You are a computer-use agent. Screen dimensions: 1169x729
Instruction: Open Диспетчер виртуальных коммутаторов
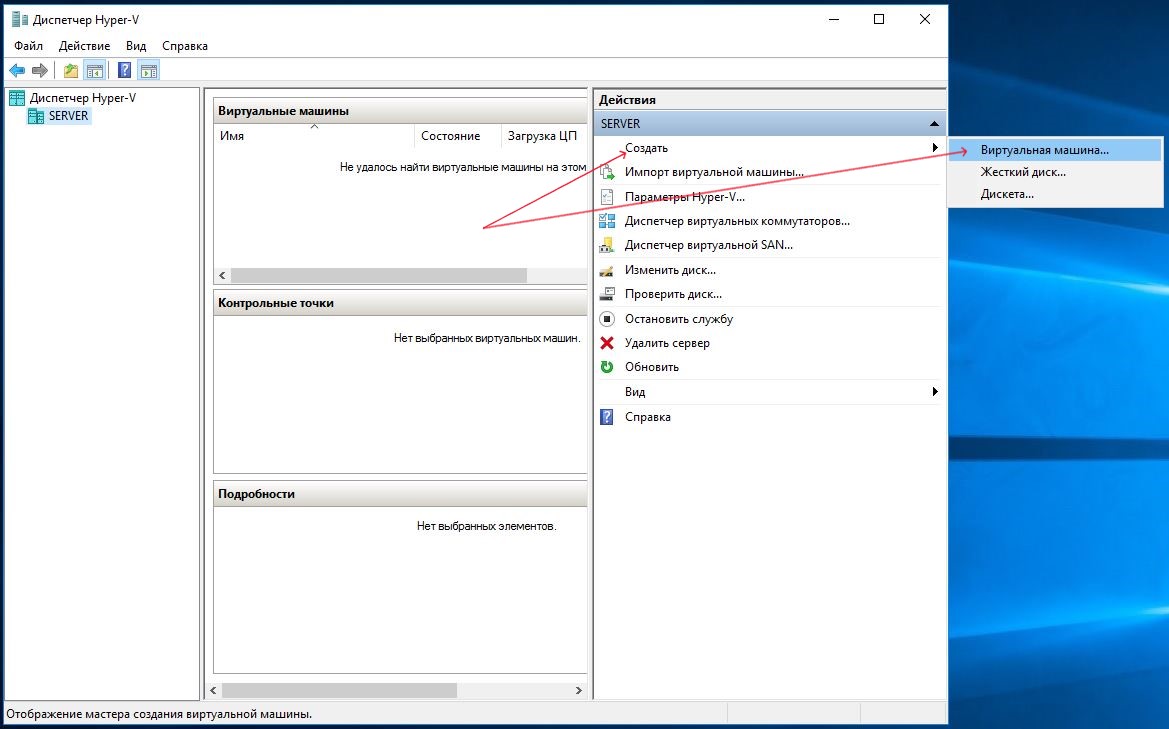click(x=736, y=221)
